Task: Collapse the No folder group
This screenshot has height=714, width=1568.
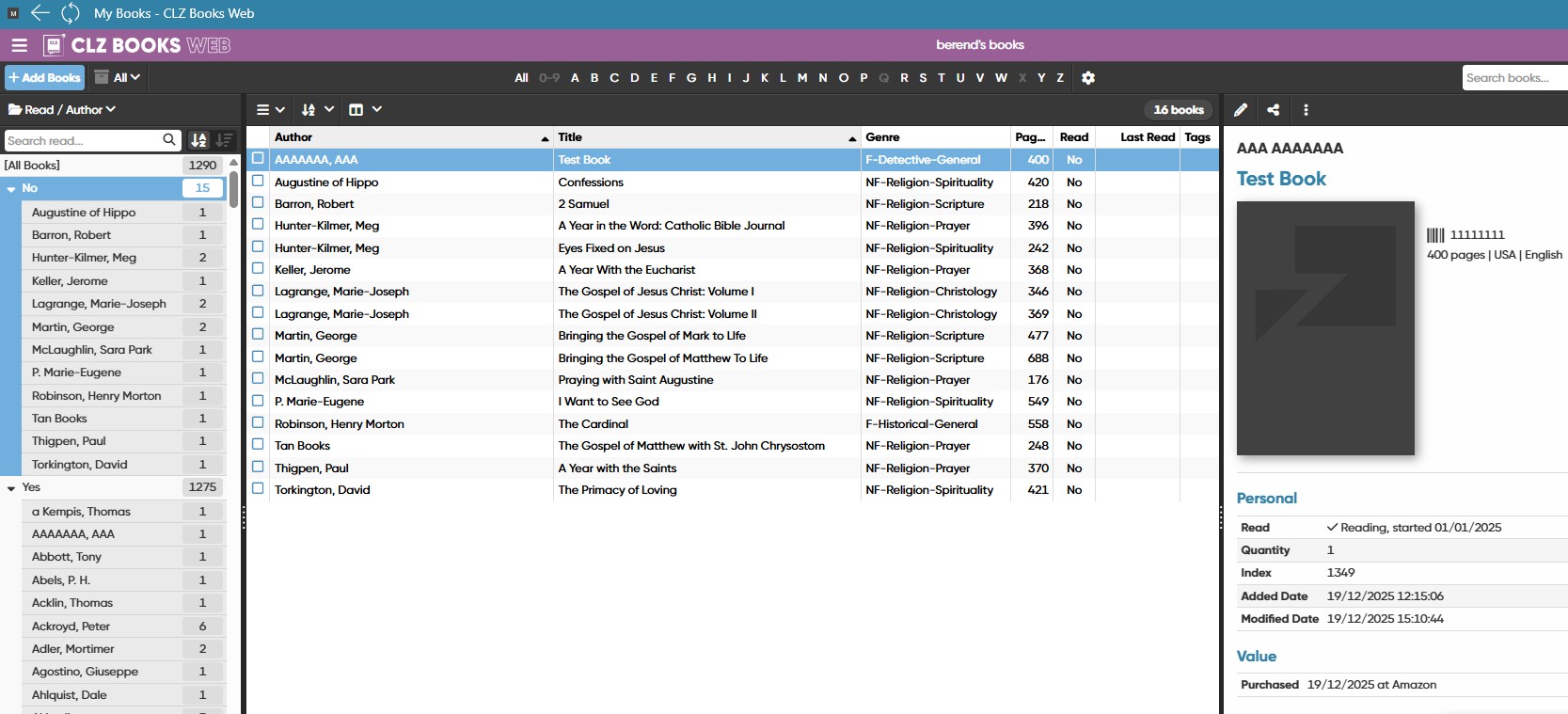Action: tap(11, 189)
